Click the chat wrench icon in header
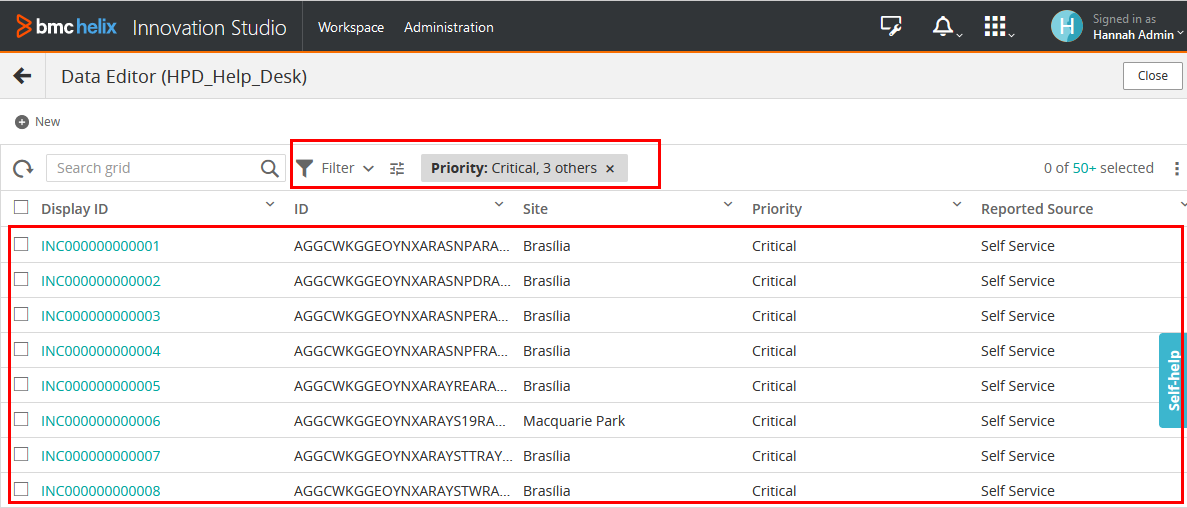The height and width of the screenshot is (508, 1187). coord(890,27)
